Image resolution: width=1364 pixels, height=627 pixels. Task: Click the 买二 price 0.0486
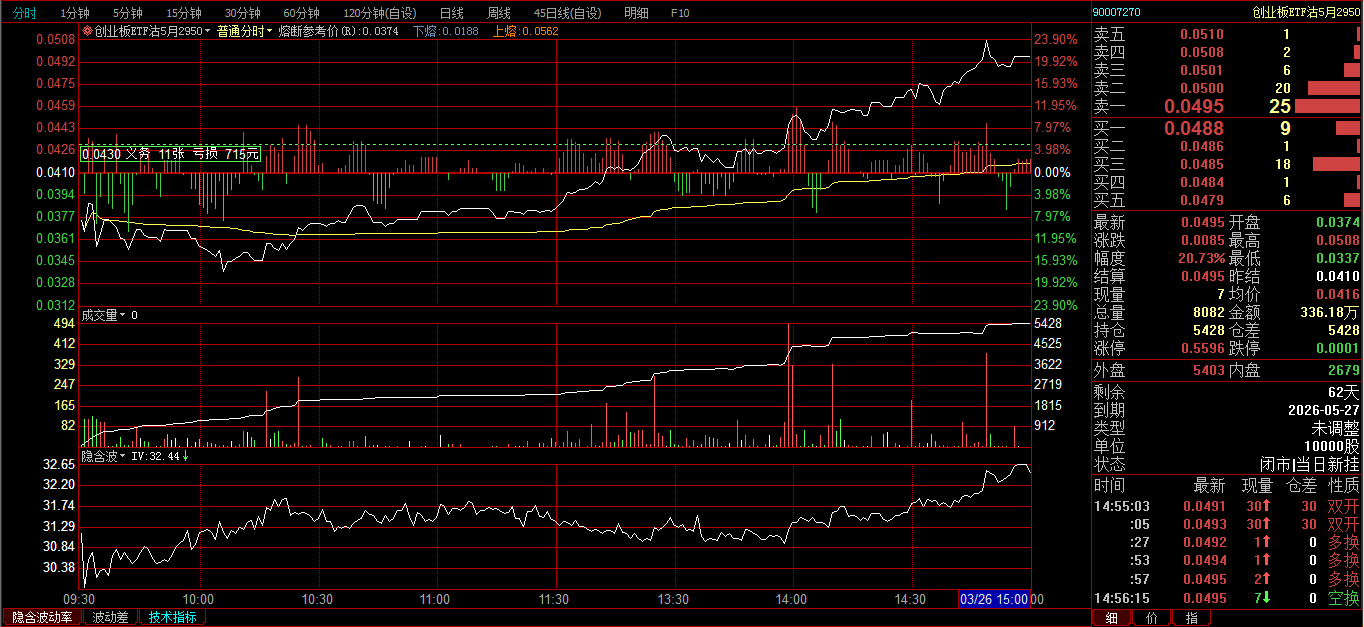click(1201, 146)
